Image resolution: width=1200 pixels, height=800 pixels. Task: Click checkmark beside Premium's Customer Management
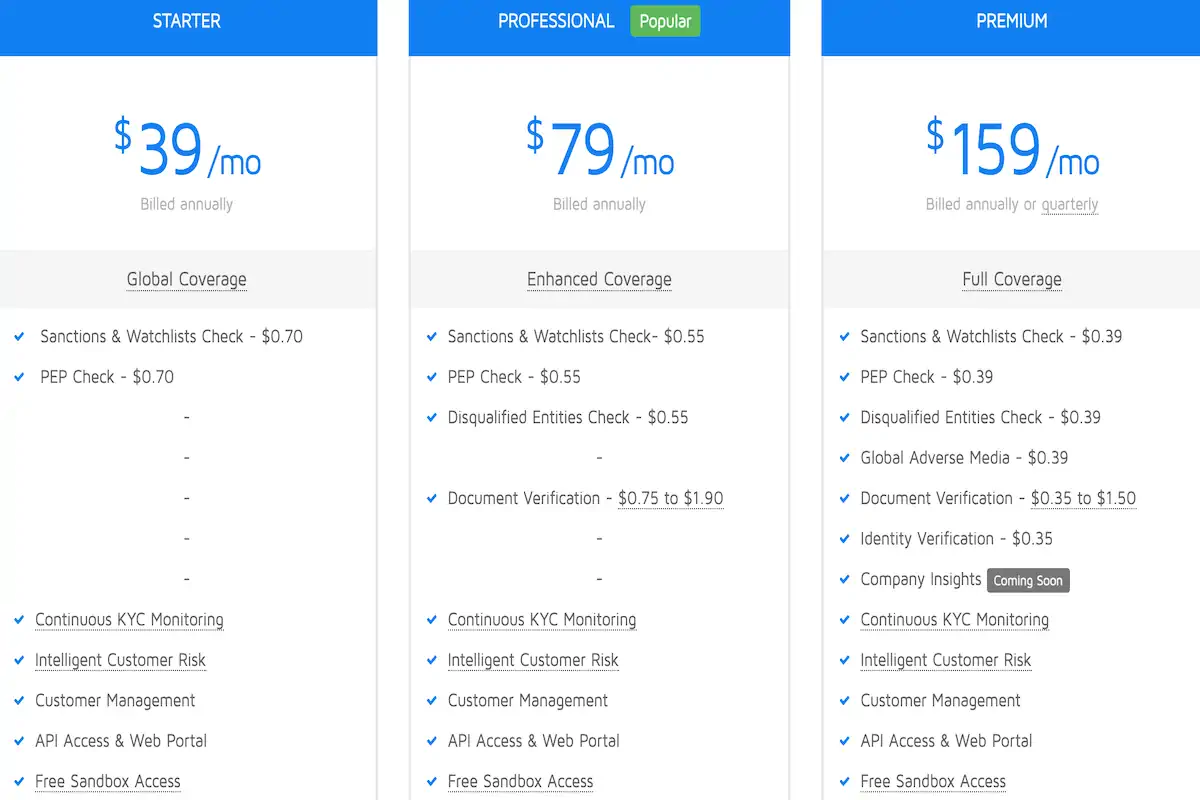click(845, 701)
